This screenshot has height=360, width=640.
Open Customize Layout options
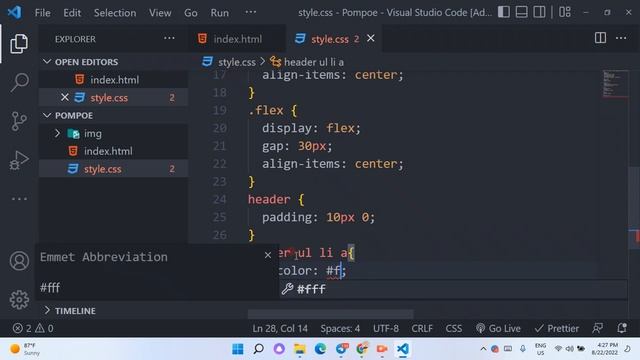565,12
